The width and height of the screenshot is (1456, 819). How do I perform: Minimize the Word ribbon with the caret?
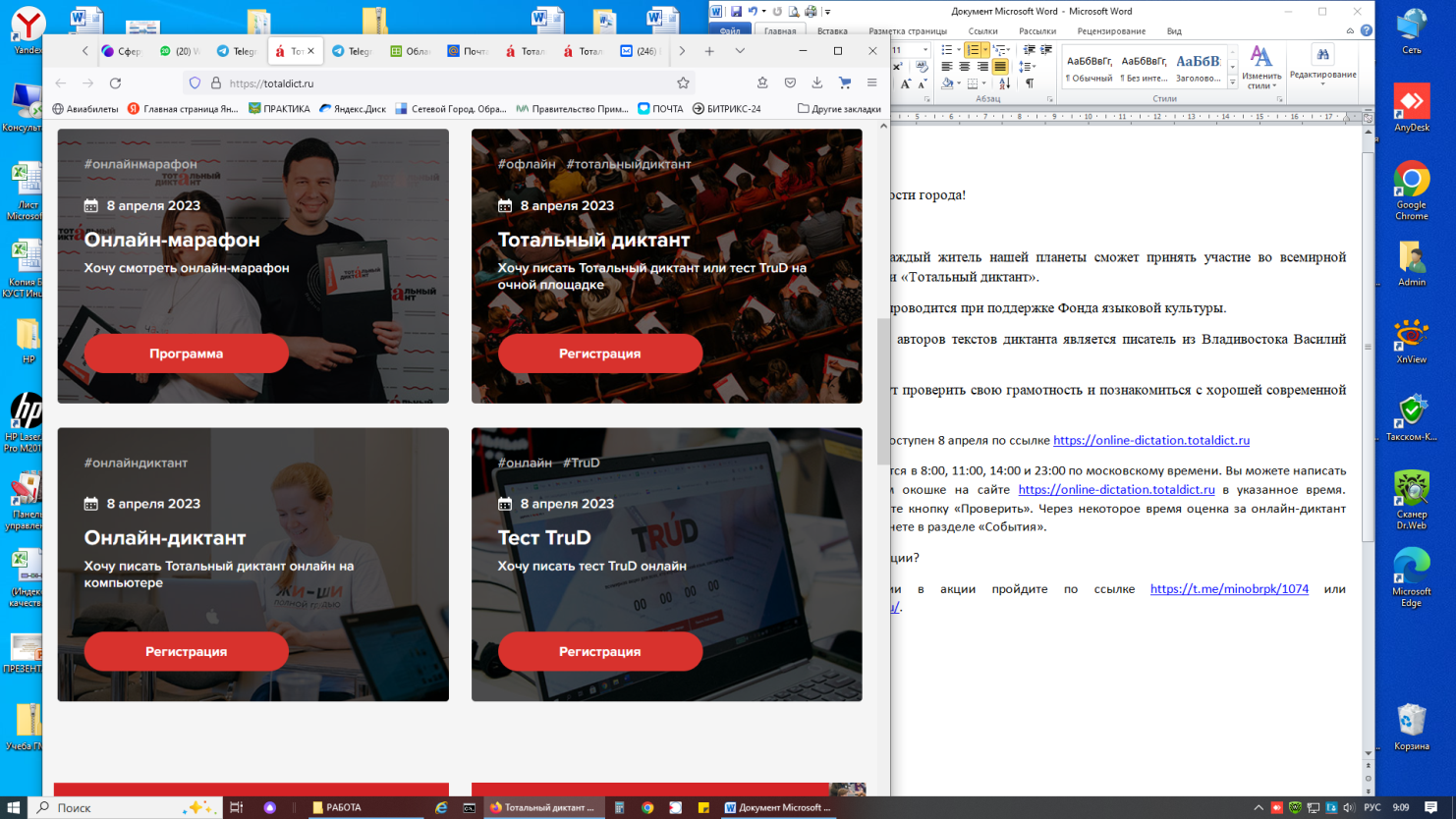coord(1350,30)
